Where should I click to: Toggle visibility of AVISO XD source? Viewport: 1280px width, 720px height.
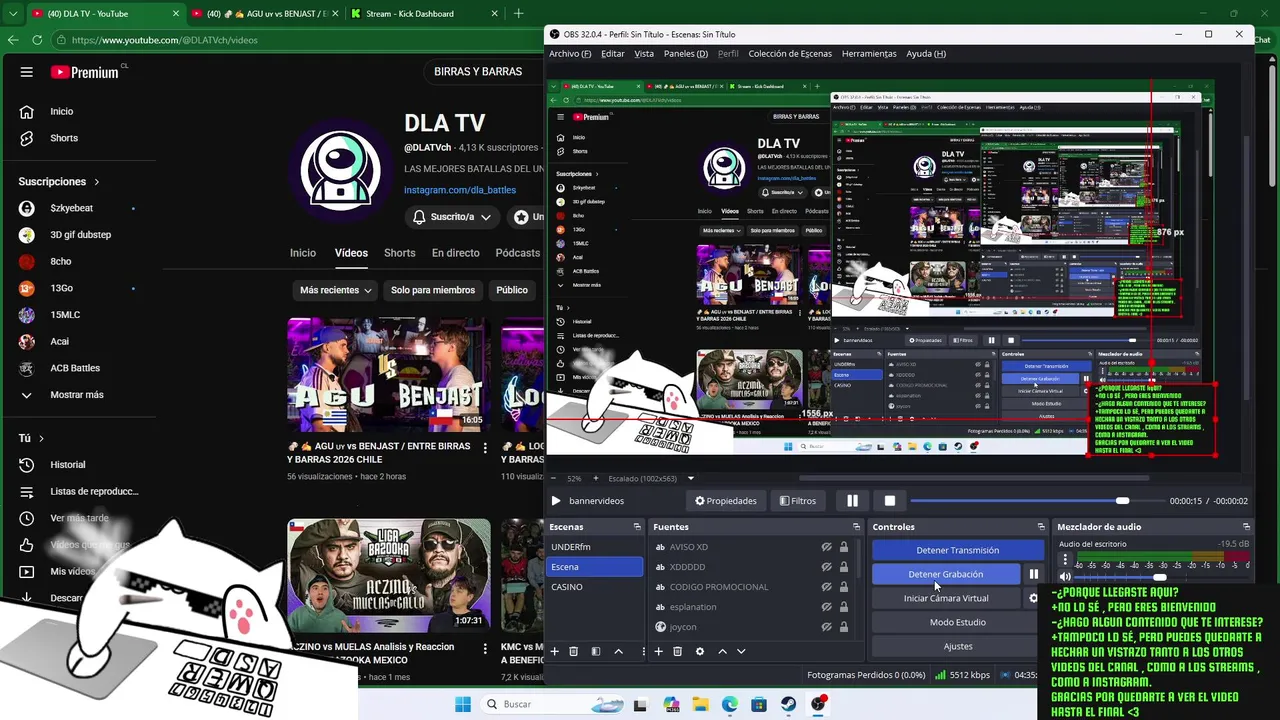[x=827, y=547]
